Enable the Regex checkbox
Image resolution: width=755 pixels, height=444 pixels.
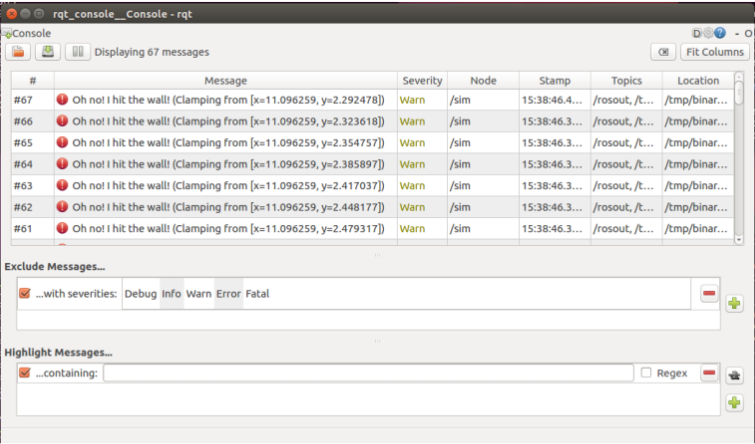[646, 373]
